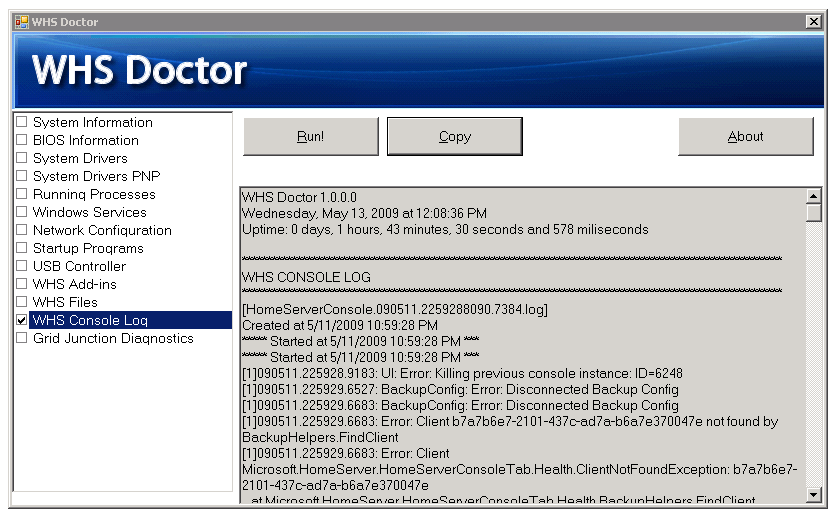The width and height of the screenshot is (834, 520).
Task: Click the 'WHS Doctor 1.0.0.0' log line
Action: tap(299, 197)
